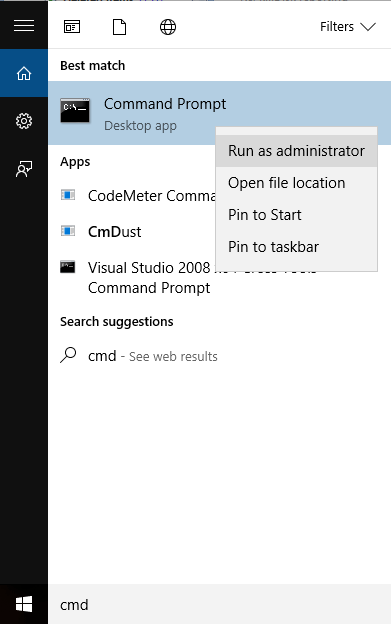Click the Command Prompt app icon
Image resolution: width=391 pixels, height=624 pixels.
[75, 110]
